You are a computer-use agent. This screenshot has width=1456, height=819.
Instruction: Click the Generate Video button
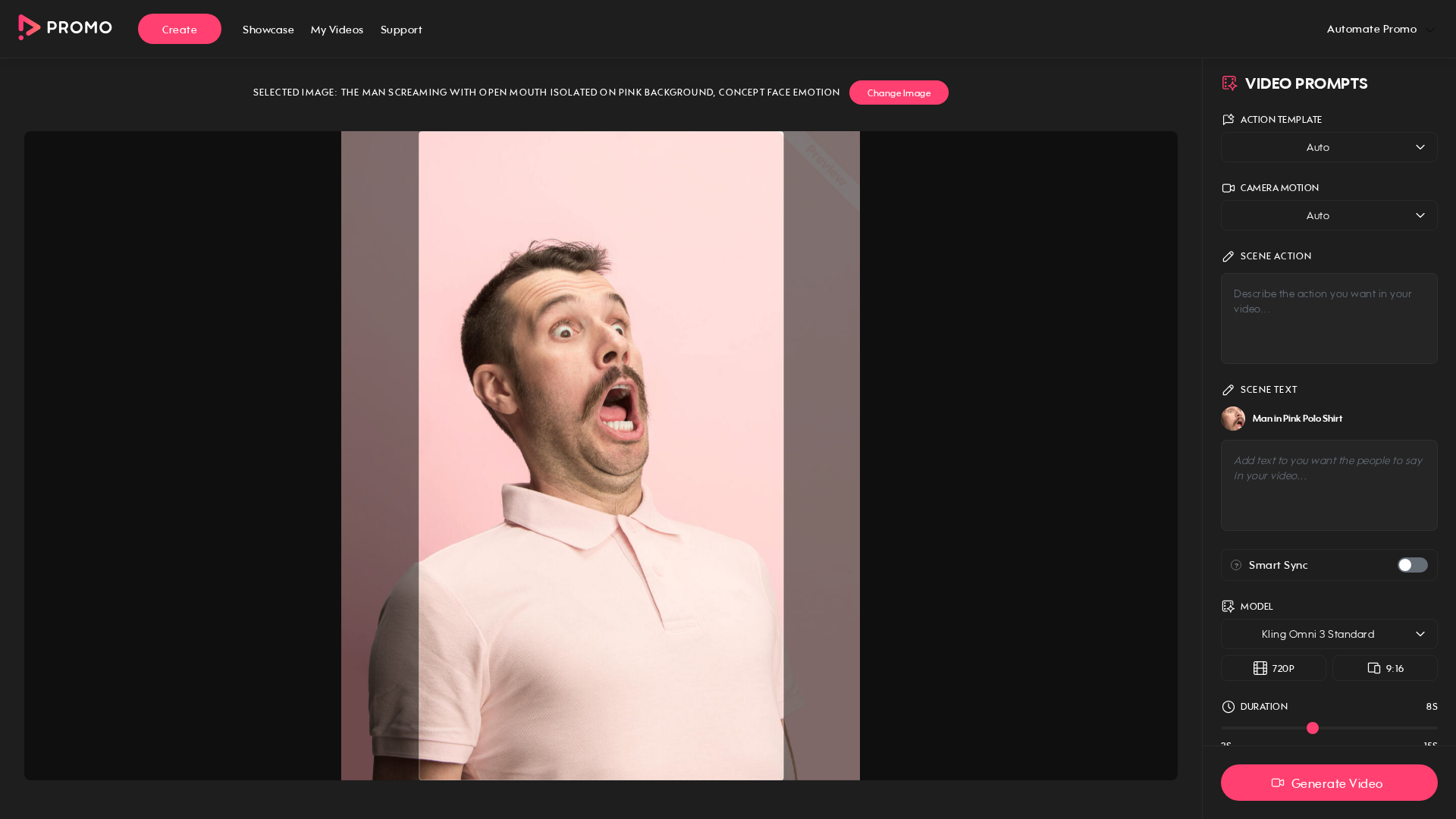click(x=1329, y=783)
